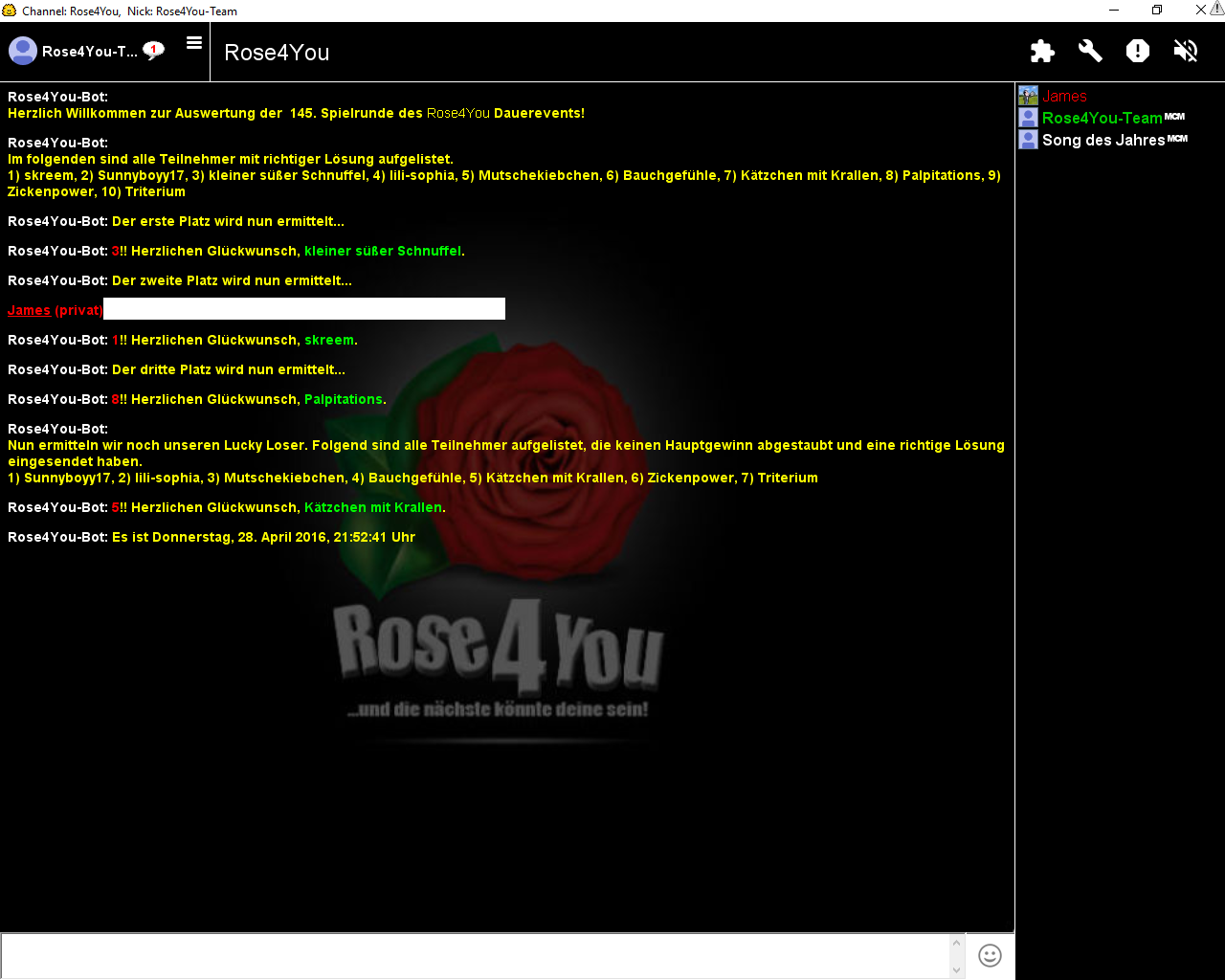Click the Rose4You-Team avatar in user list
The height and width of the screenshot is (980, 1225).
(1028, 118)
